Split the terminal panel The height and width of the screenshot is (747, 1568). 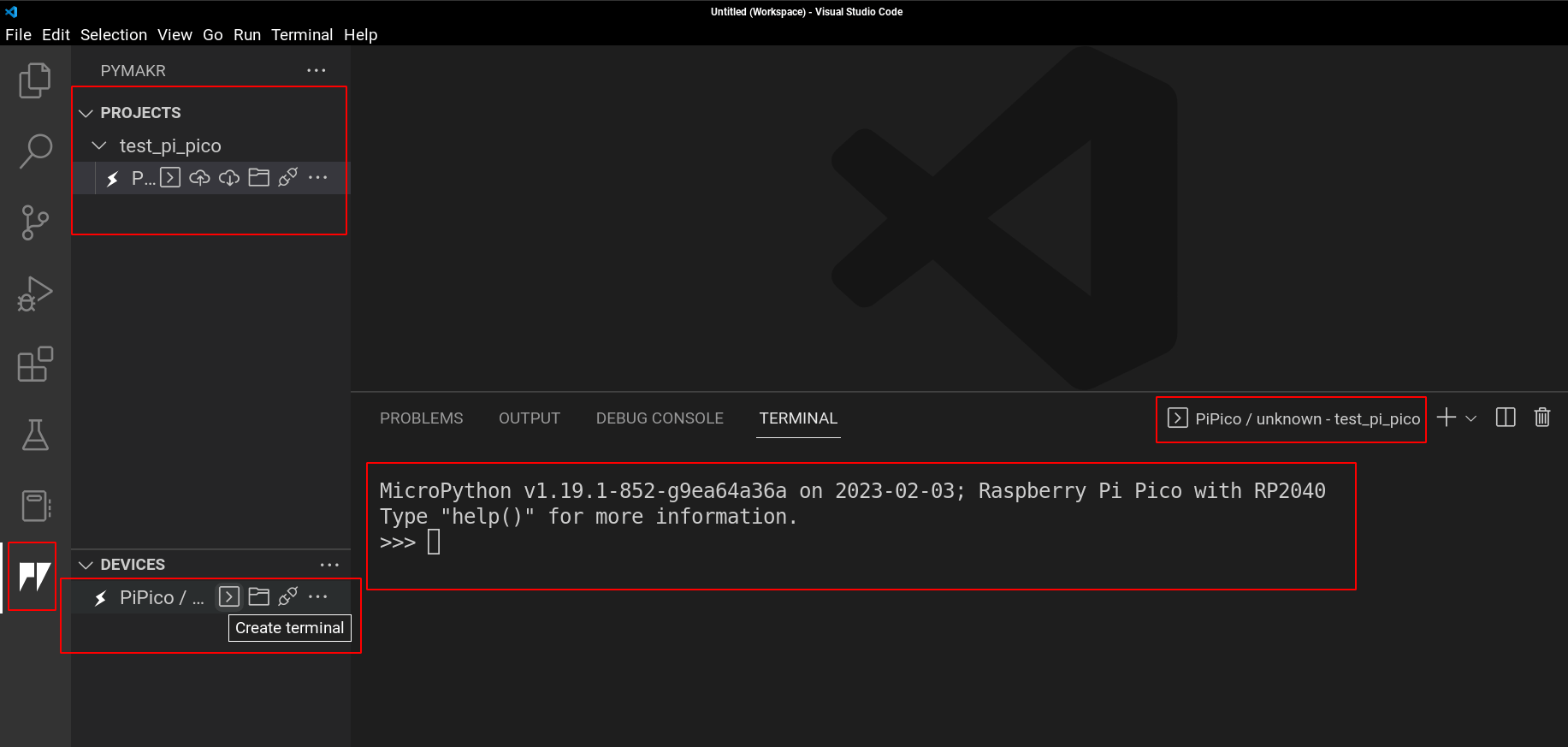[1506, 418]
